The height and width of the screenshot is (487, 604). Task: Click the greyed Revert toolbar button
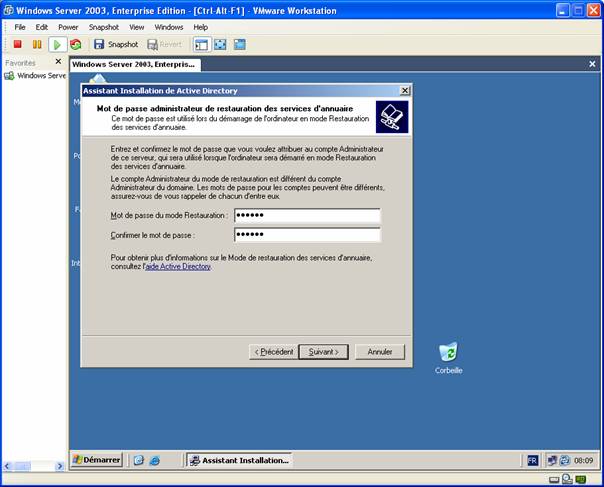coord(164,44)
